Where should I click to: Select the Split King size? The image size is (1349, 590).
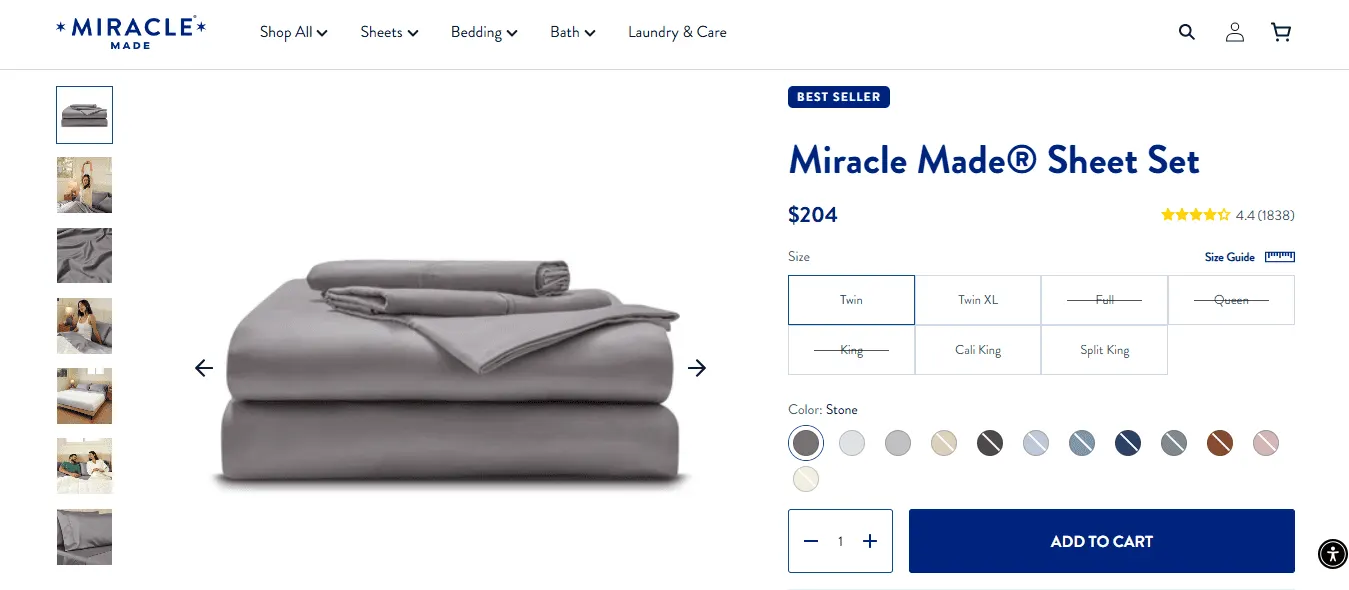1104,350
